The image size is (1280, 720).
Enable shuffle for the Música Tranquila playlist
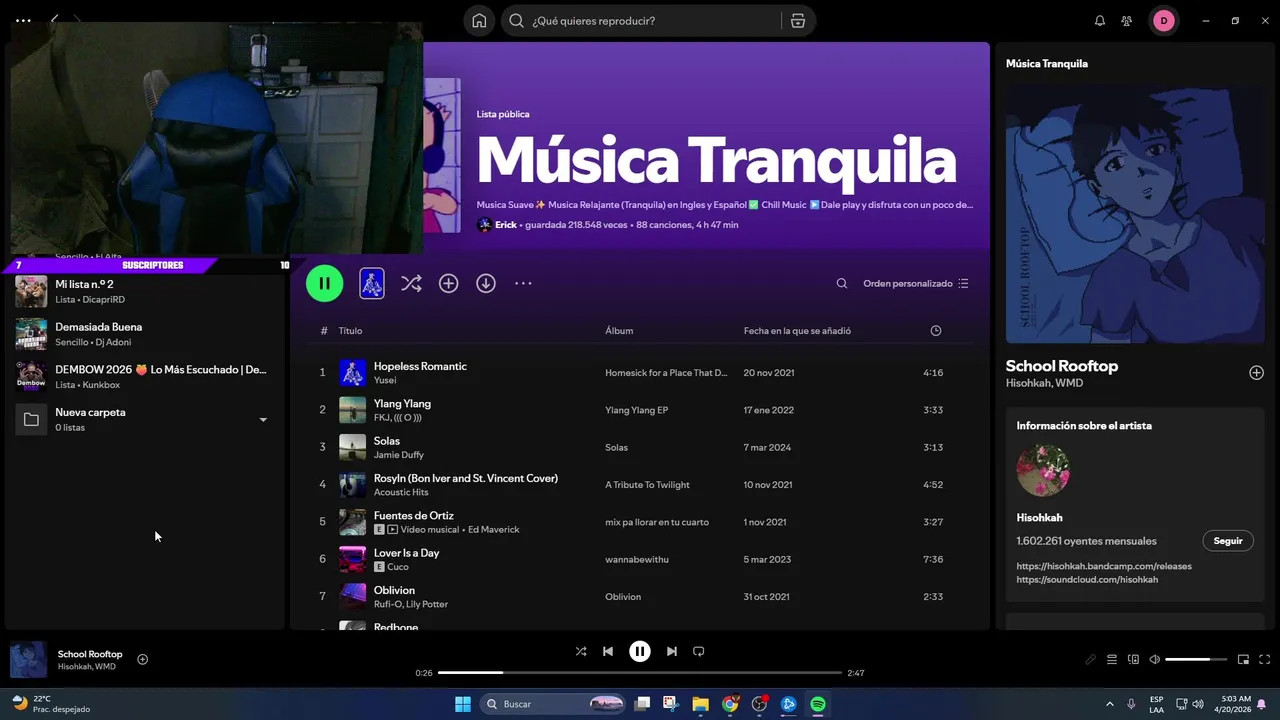coord(411,284)
